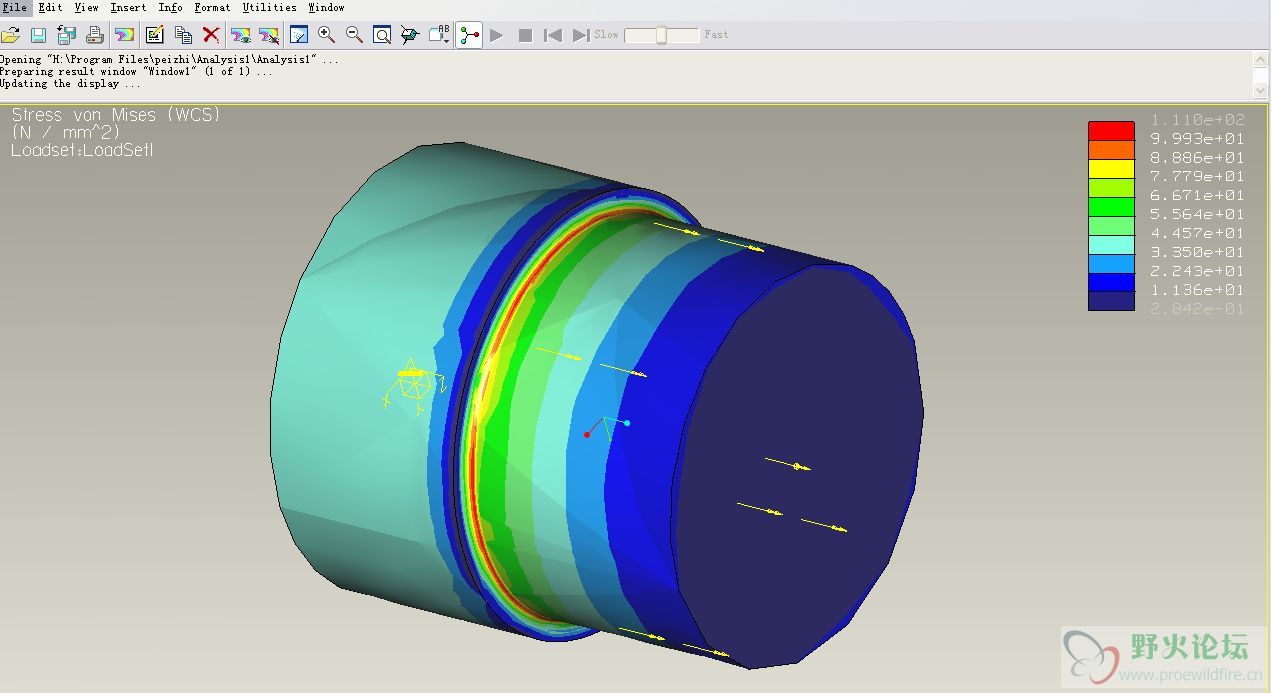Click the 'Fast' speed label
Image resolution: width=1272 pixels, height=693 pixels.
[716, 35]
